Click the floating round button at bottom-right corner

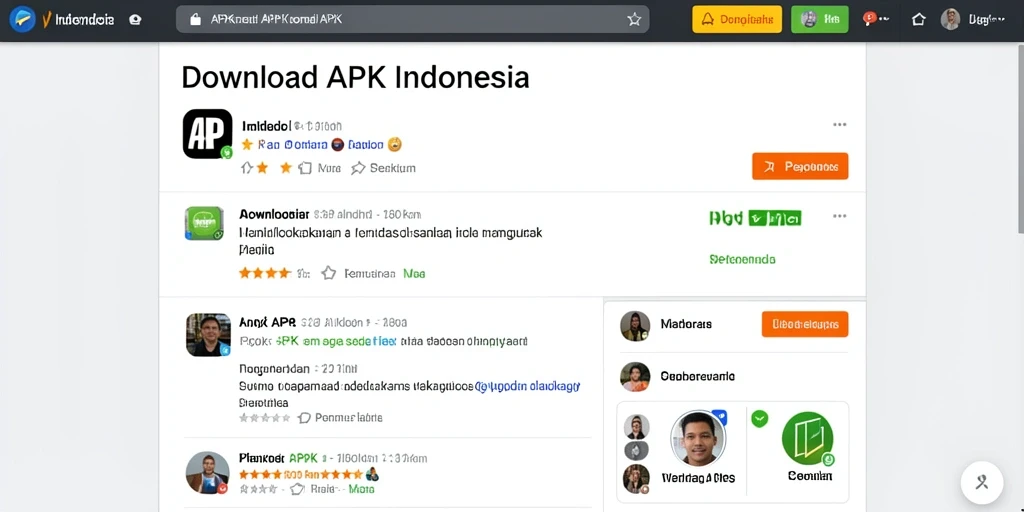[982, 483]
